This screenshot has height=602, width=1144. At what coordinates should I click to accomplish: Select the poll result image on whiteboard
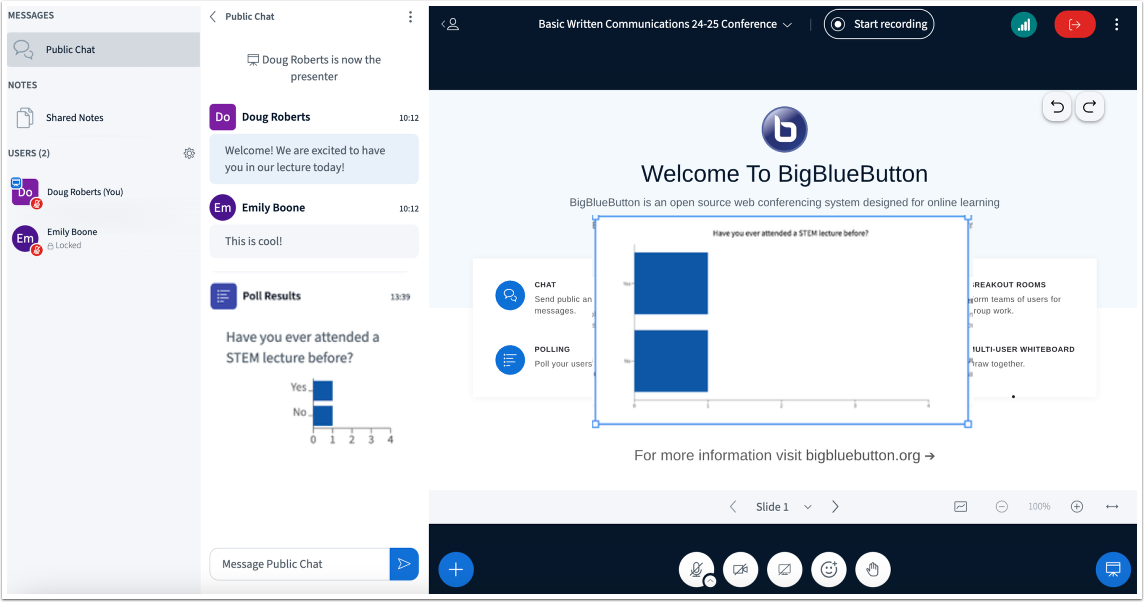[782, 320]
